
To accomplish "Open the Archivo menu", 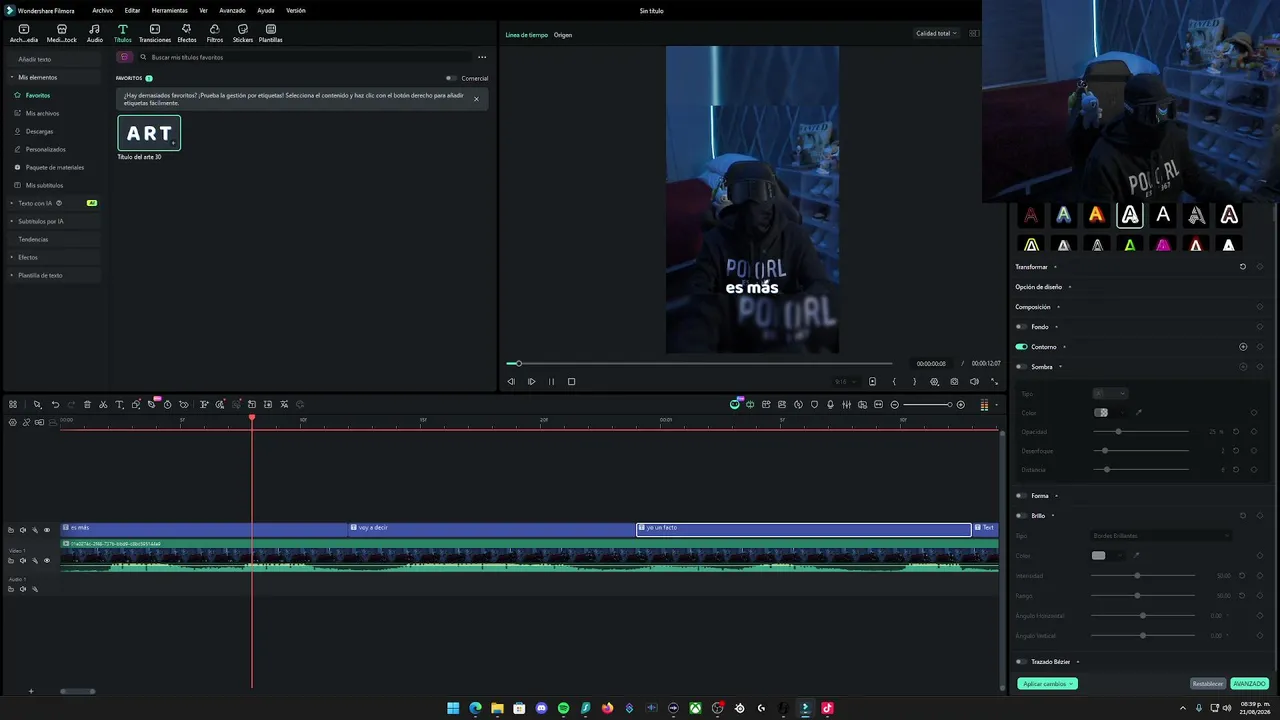I will point(103,10).
